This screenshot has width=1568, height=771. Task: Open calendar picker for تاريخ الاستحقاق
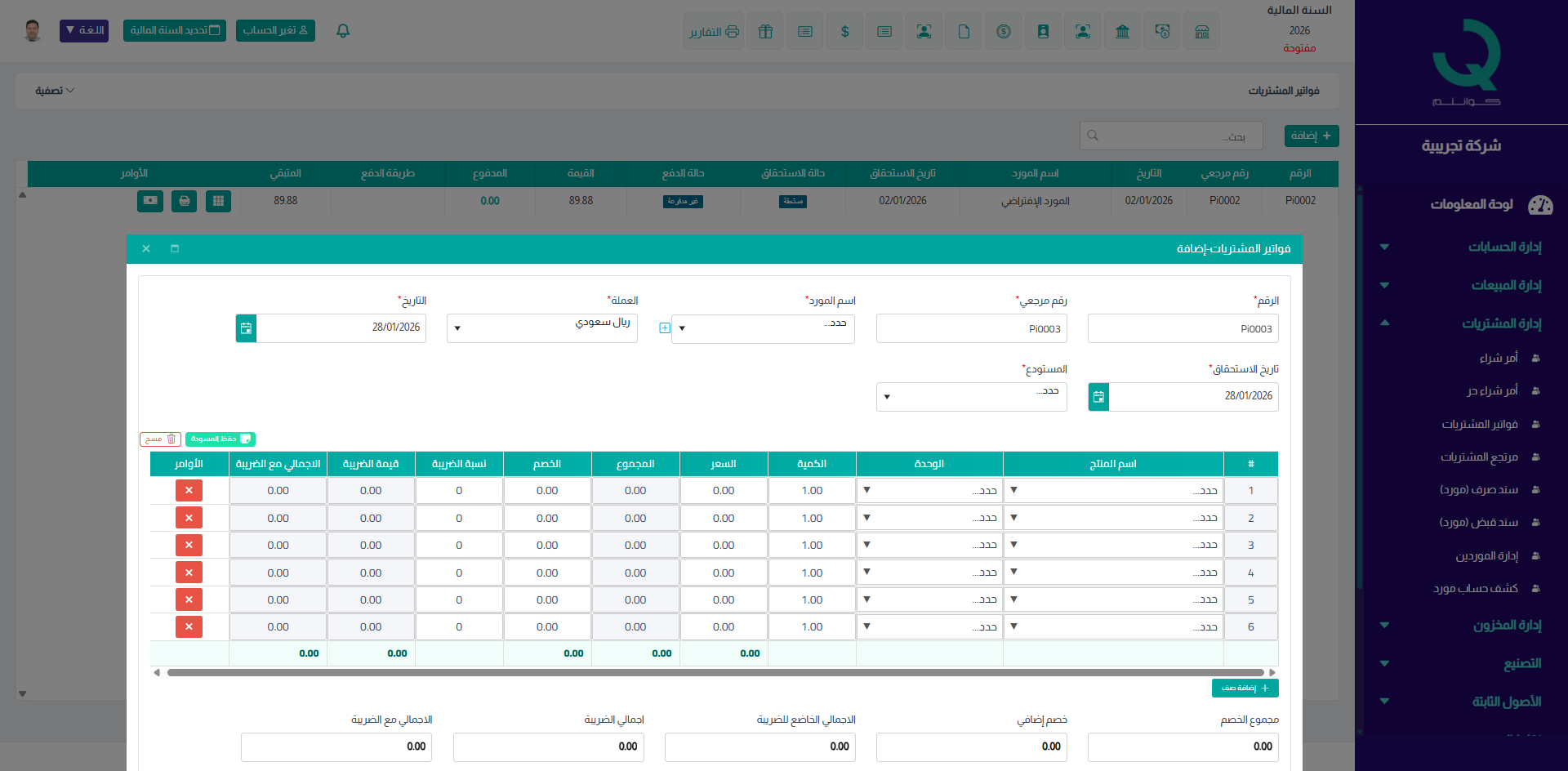[1098, 397]
